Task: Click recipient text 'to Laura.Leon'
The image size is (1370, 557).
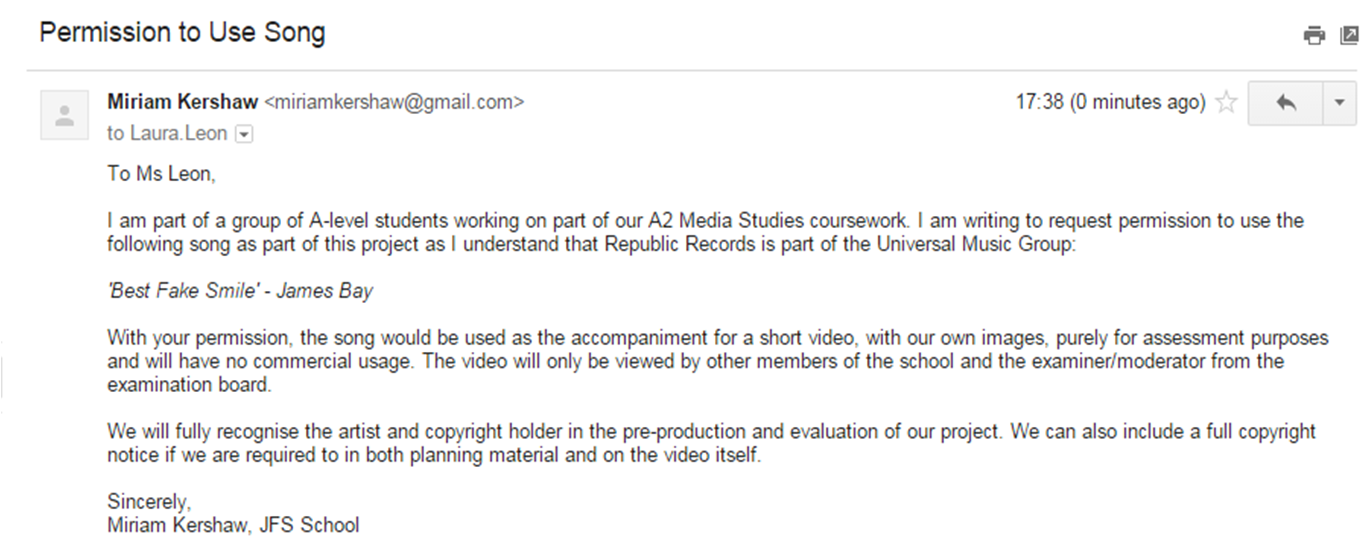Action: point(167,134)
